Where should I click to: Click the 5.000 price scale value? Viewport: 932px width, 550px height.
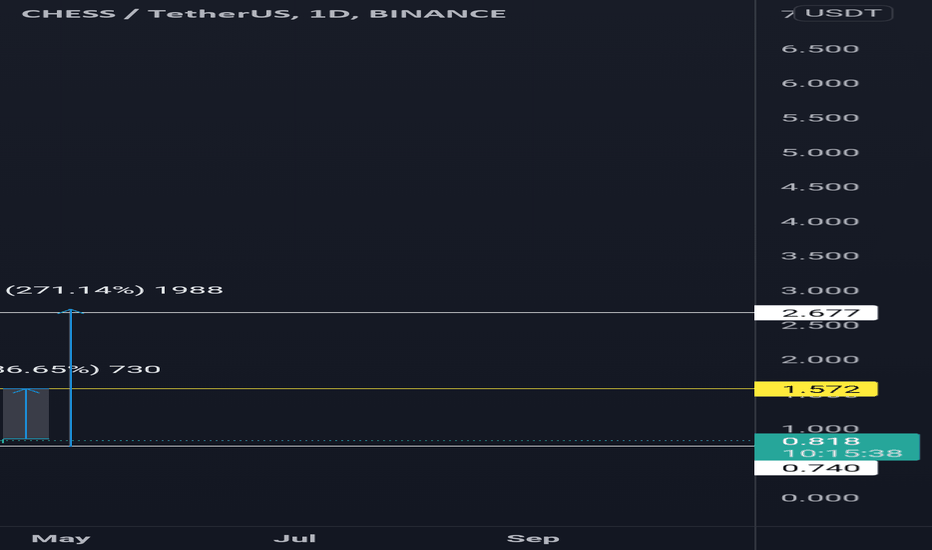click(820, 152)
